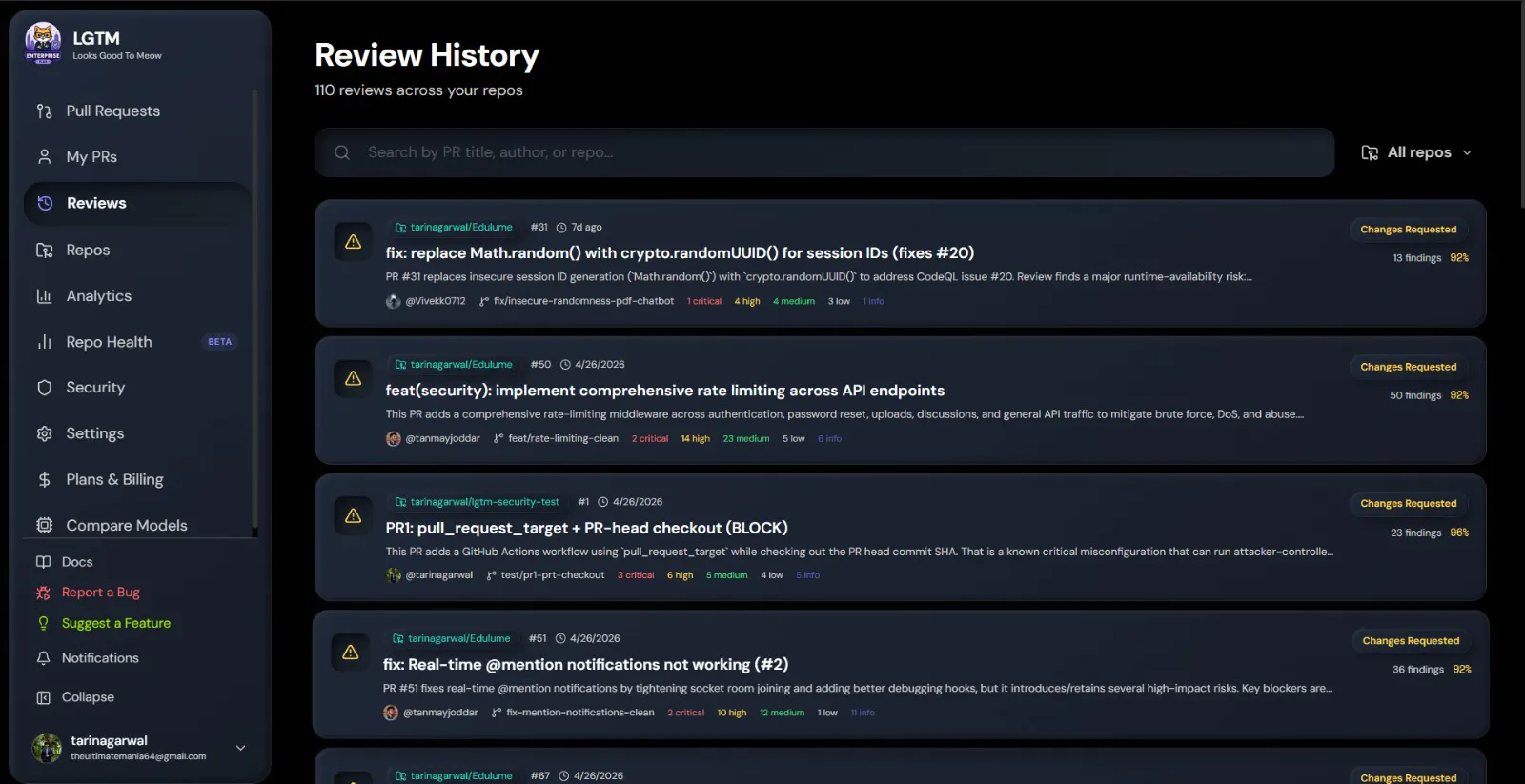Click Changes Requested badge on PR #31
Image resolution: width=1525 pixels, height=784 pixels.
click(1409, 230)
